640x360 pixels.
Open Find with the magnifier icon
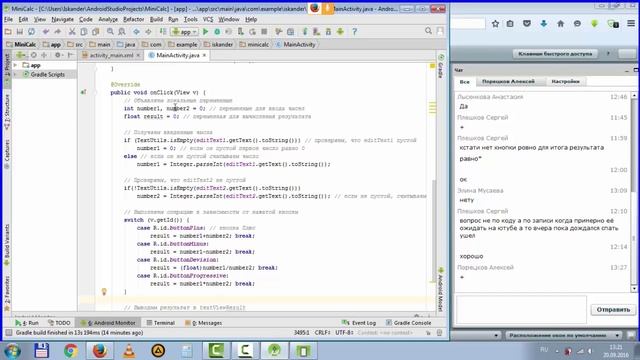(110, 31)
